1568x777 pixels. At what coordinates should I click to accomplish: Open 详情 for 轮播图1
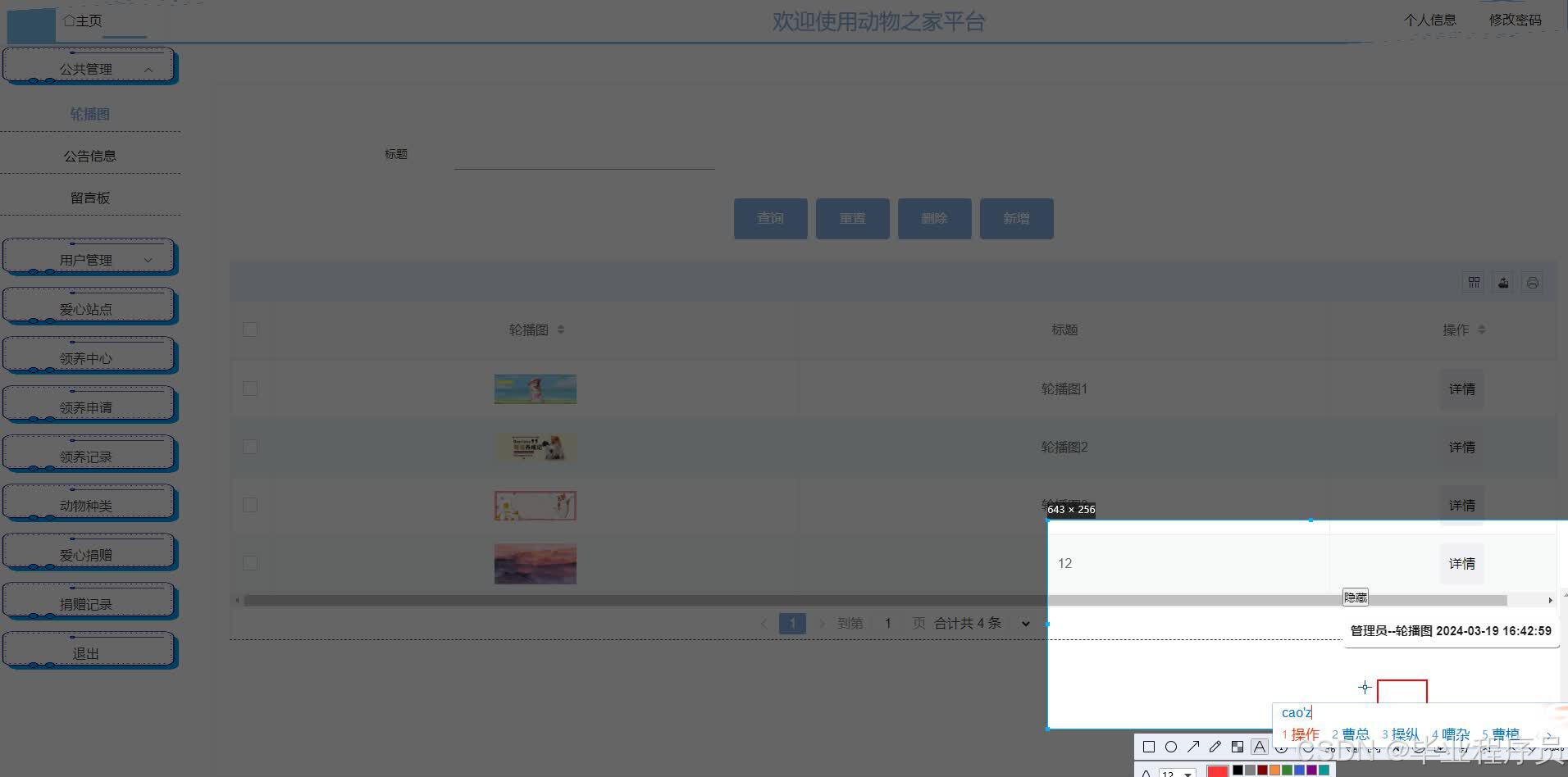pyautogui.click(x=1461, y=388)
